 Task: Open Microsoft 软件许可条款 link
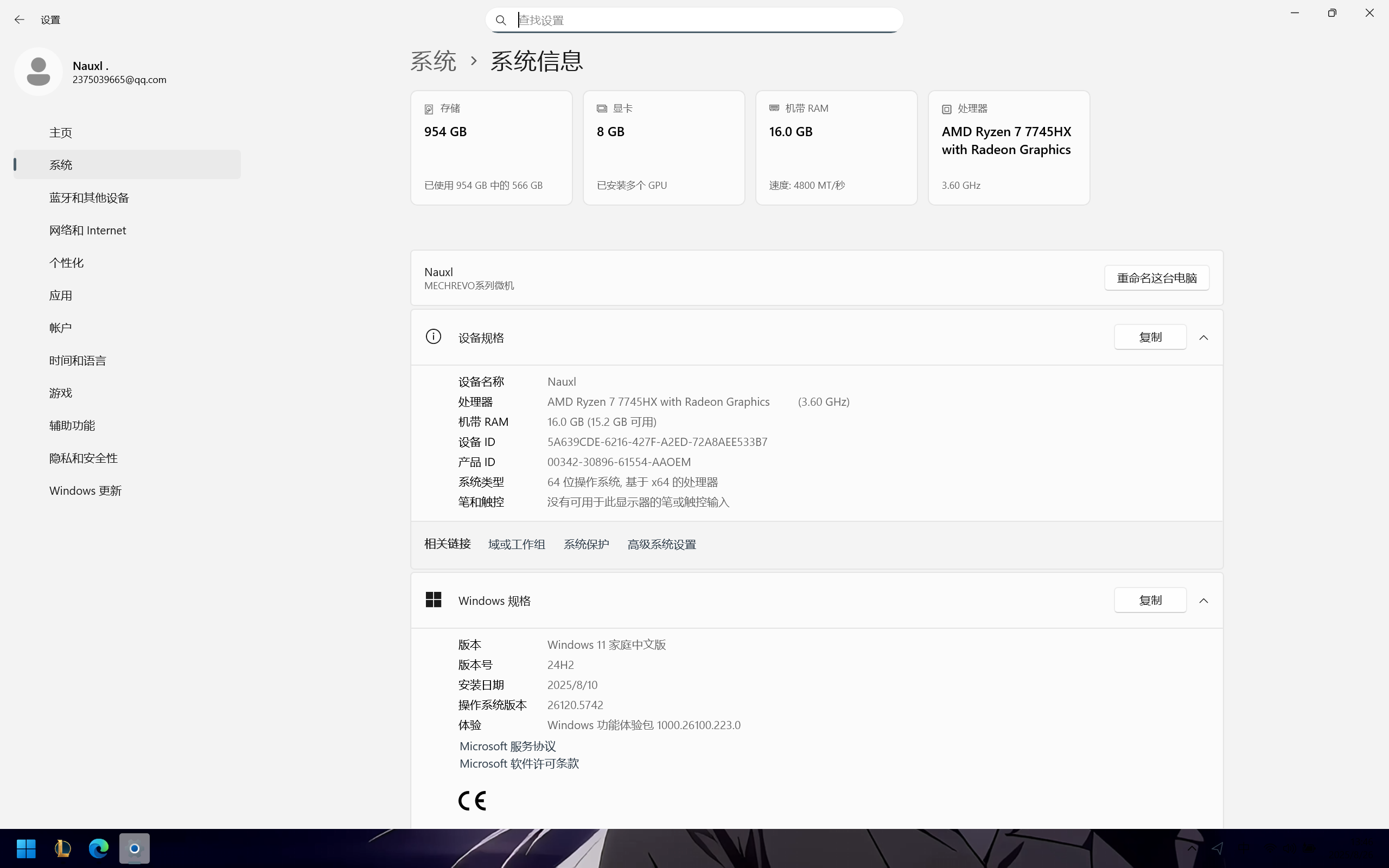[x=519, y=763]
